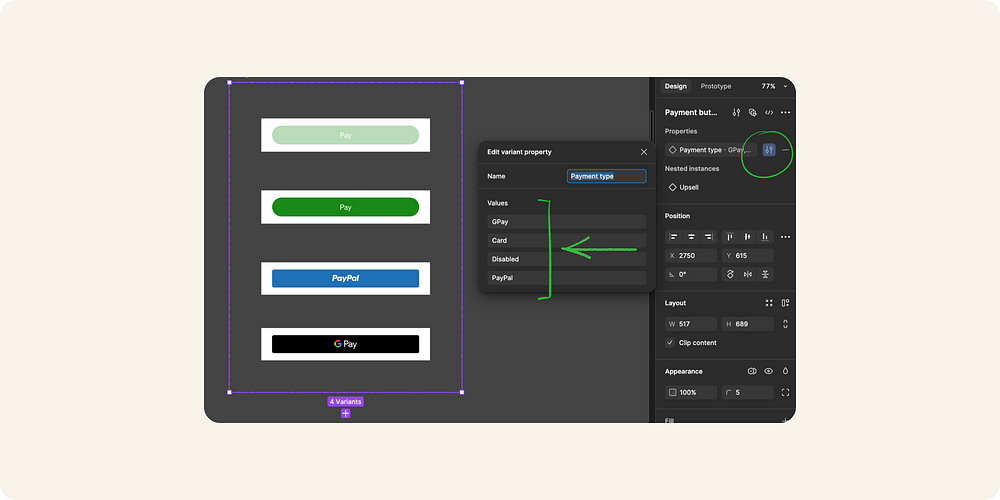The image size is (1000, 500).
Task: Add auto layout via Layout header icon
Action: pos(785,303)
